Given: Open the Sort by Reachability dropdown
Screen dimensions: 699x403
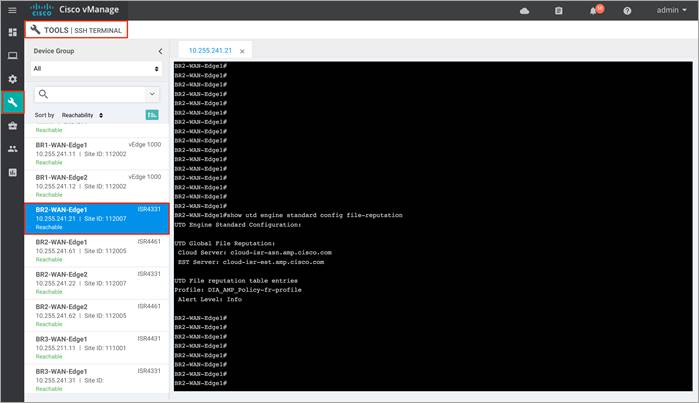Looking at the screenshot, I should [x=82, y=115].
